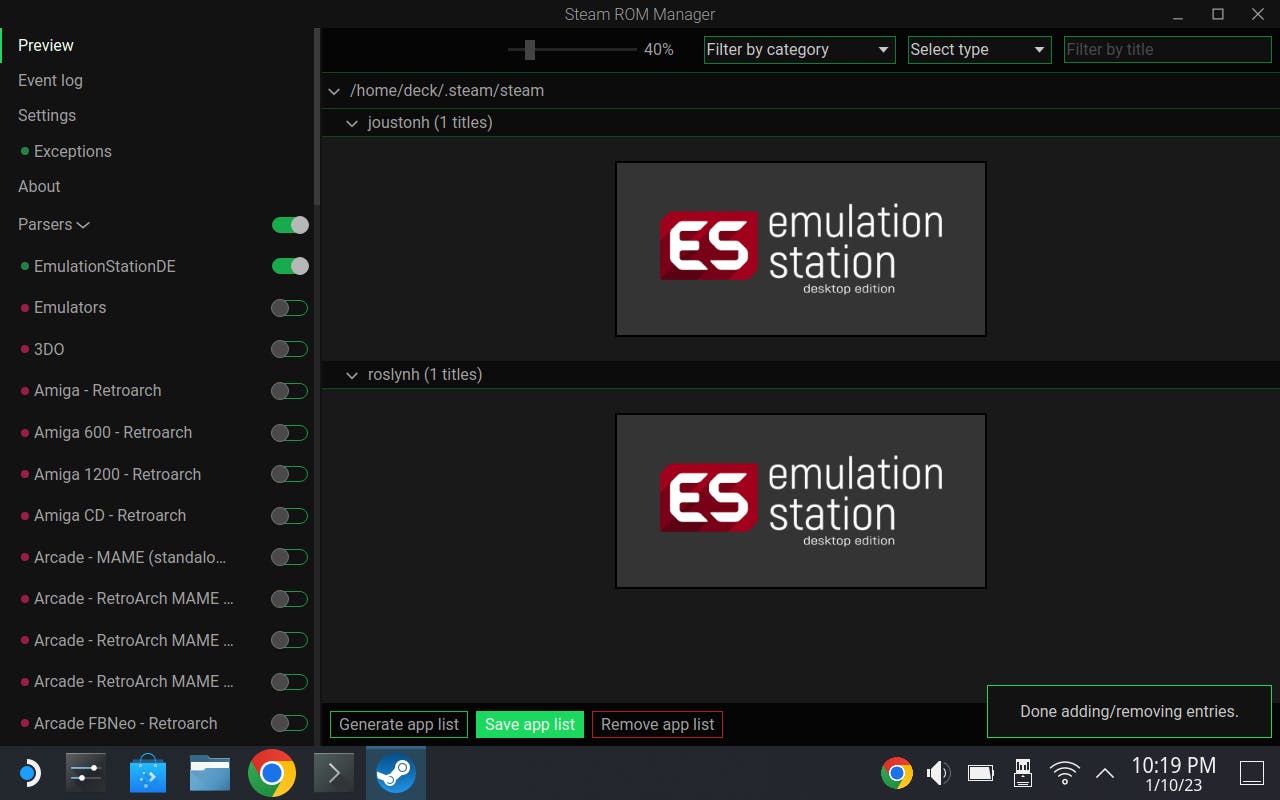1280x800 pixels.
Task: Enable Amiga 1200 - Retroarch toggle
Action: 290,474
